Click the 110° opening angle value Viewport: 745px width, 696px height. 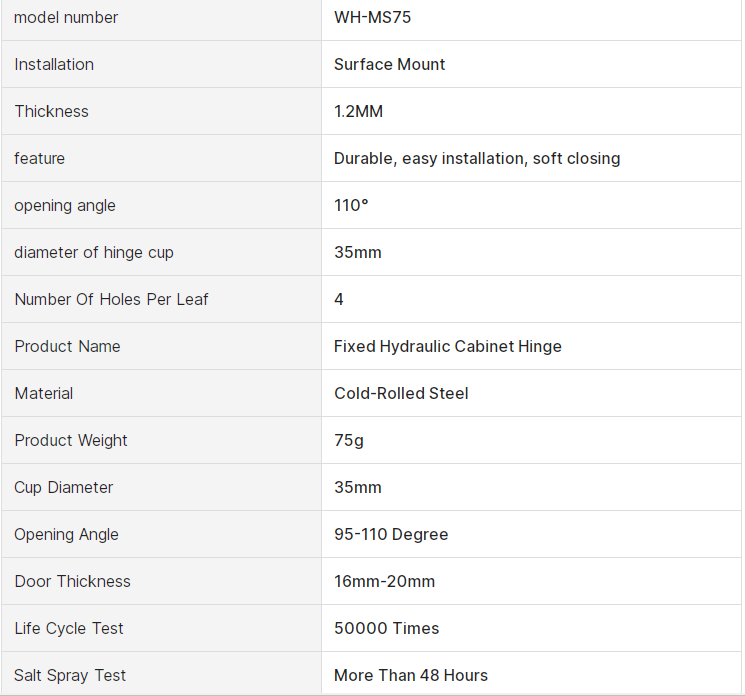[x=351, y=205]
